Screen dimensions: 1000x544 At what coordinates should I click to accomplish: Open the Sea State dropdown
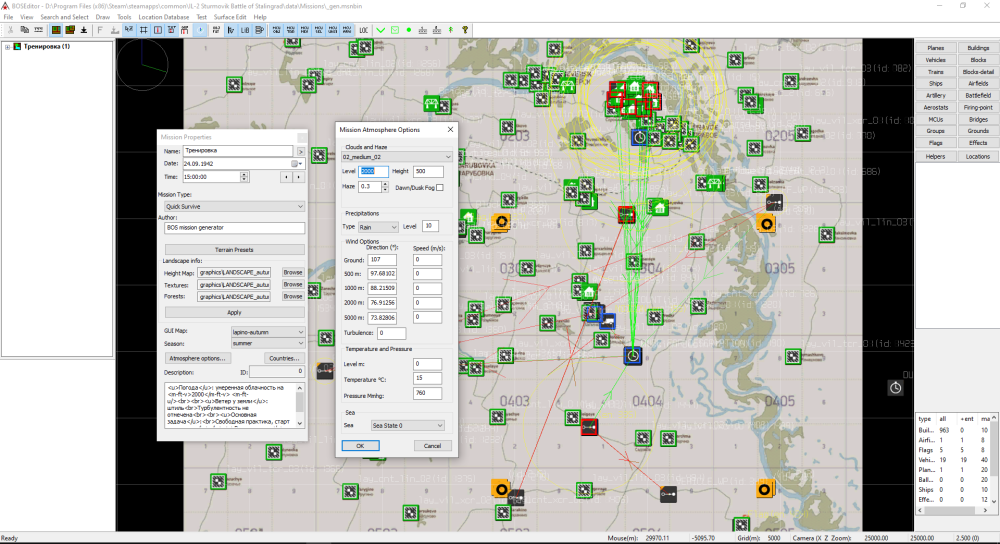coord(407,425)
